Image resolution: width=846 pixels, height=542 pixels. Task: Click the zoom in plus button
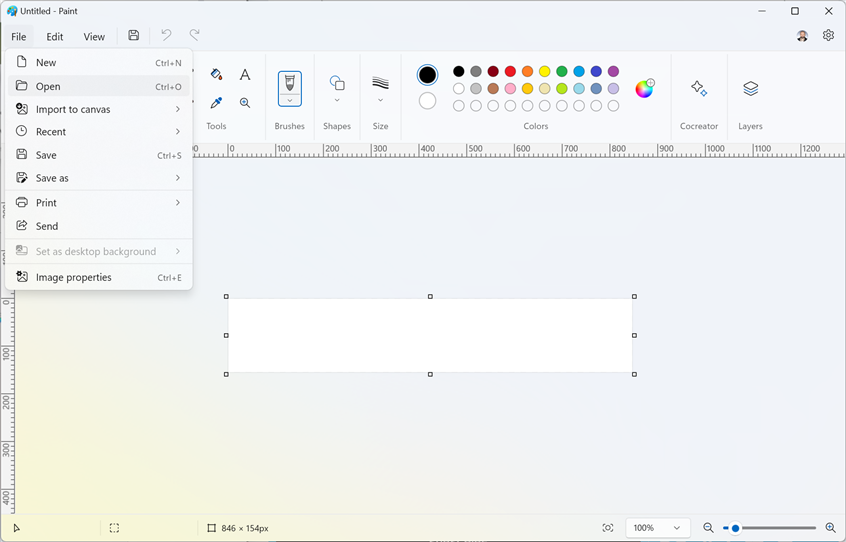tap(830, 528)
